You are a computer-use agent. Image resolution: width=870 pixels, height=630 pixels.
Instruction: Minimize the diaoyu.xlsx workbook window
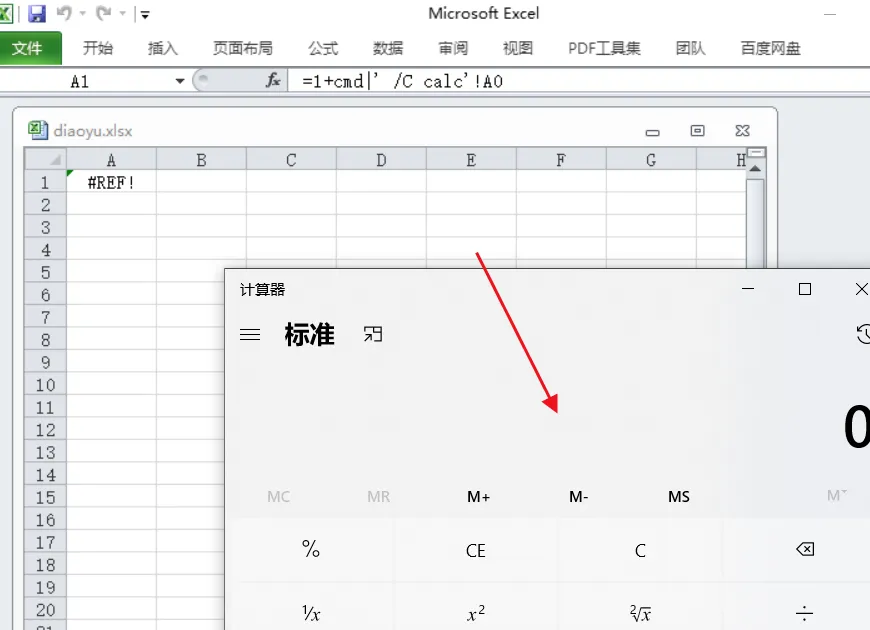coord(652,132)
